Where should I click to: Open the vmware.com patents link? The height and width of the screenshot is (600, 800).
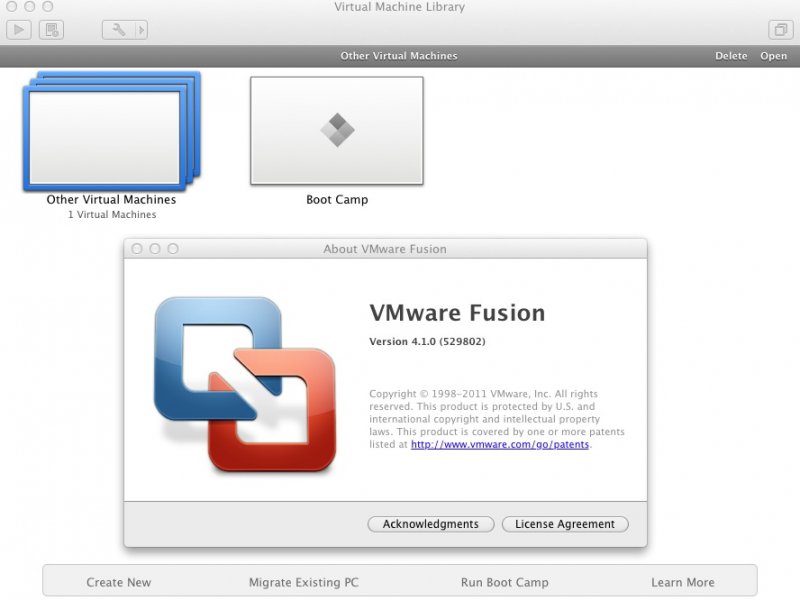pos(500,444)
